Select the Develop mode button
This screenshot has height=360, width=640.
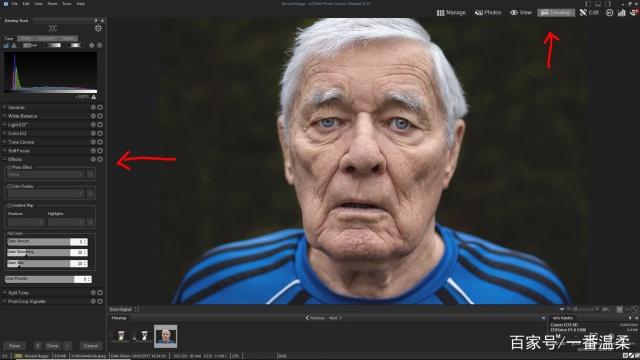(x=556, y=13)
